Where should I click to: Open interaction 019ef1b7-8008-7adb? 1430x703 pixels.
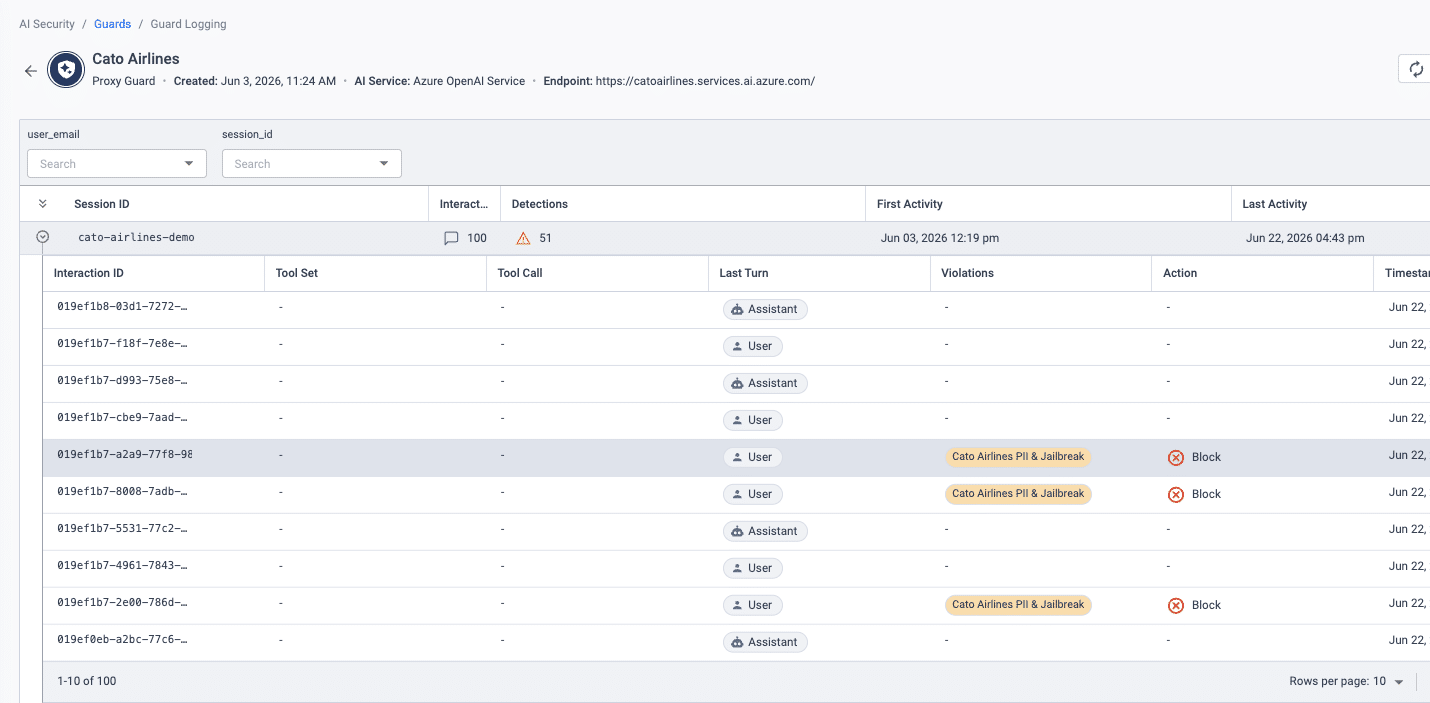(123, 493)
